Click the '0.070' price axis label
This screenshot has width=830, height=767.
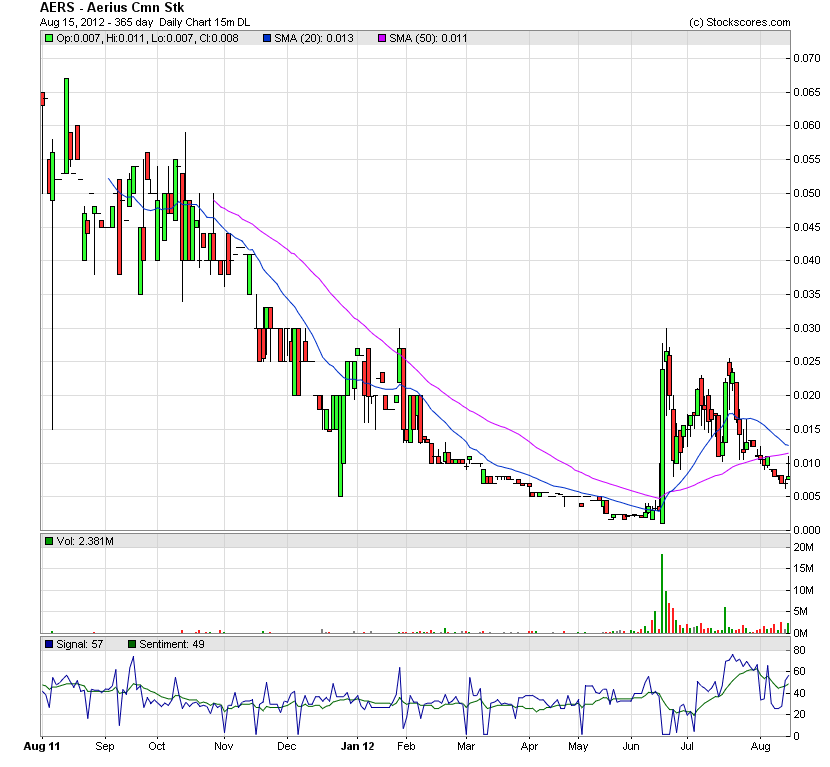pyautogui.click(x=807, y=58)
